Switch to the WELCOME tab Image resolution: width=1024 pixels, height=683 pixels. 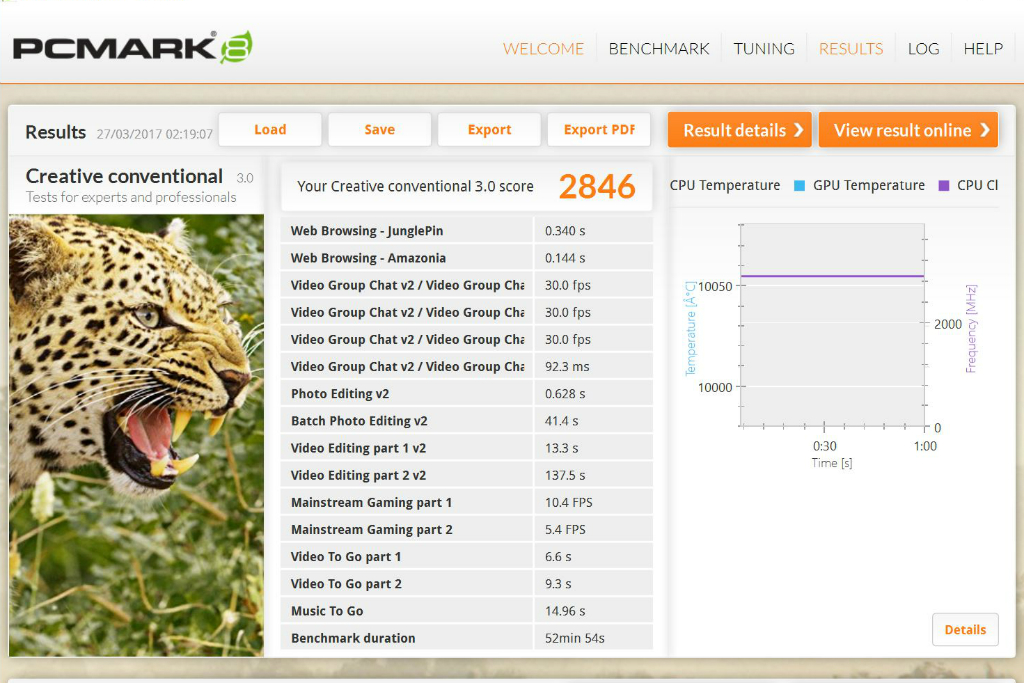coord(543,48)
